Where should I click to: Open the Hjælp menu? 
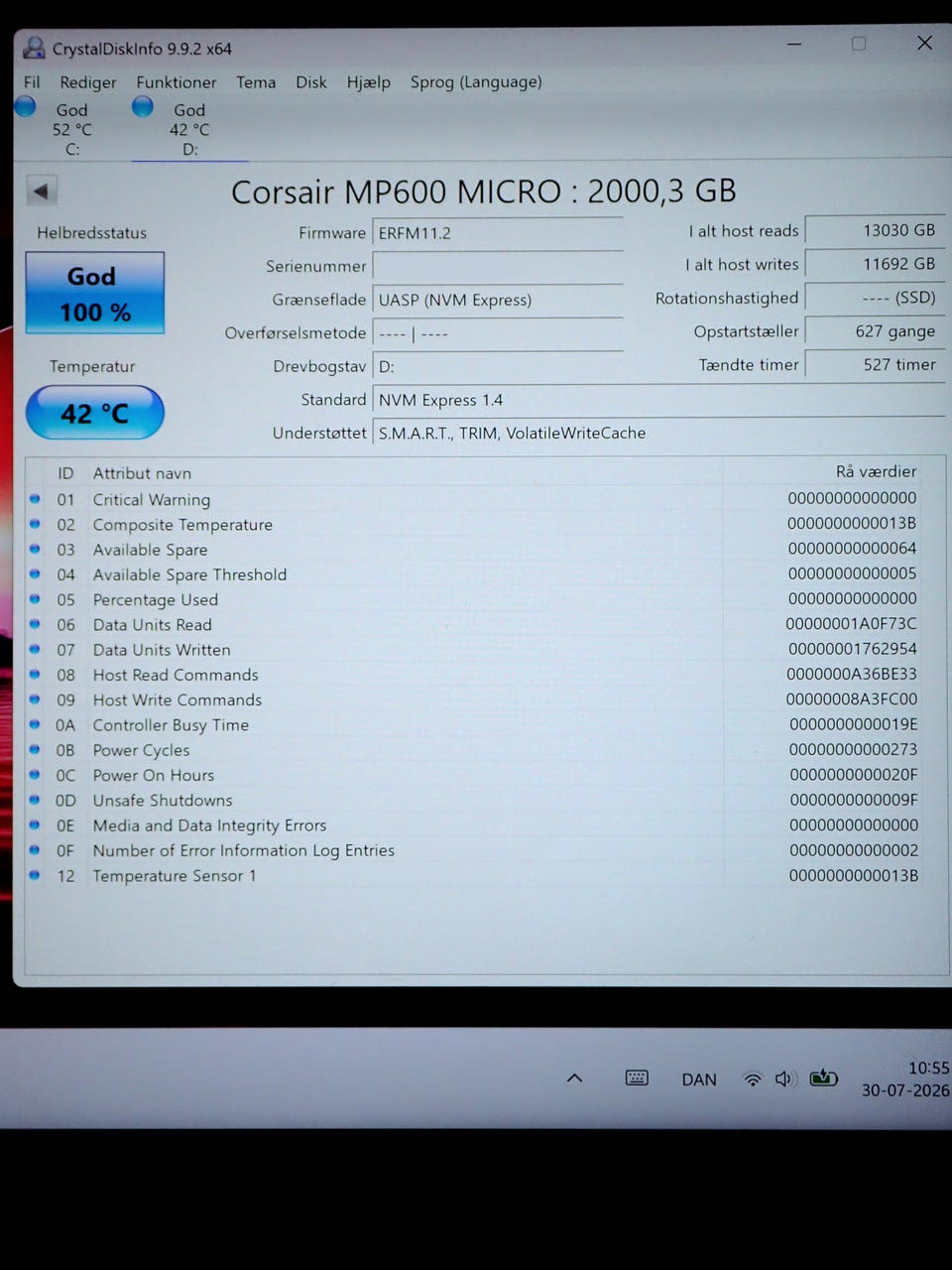(x=368, y=82)
